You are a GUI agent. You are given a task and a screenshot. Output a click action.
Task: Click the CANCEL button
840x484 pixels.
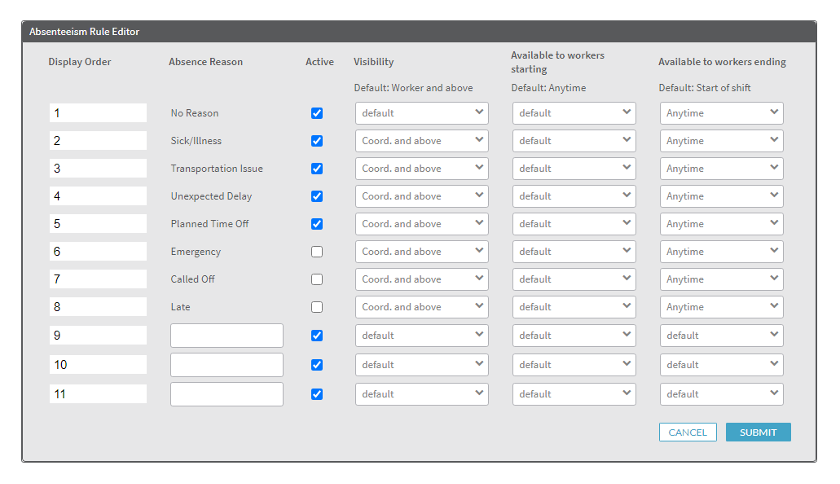pos(688,432)
